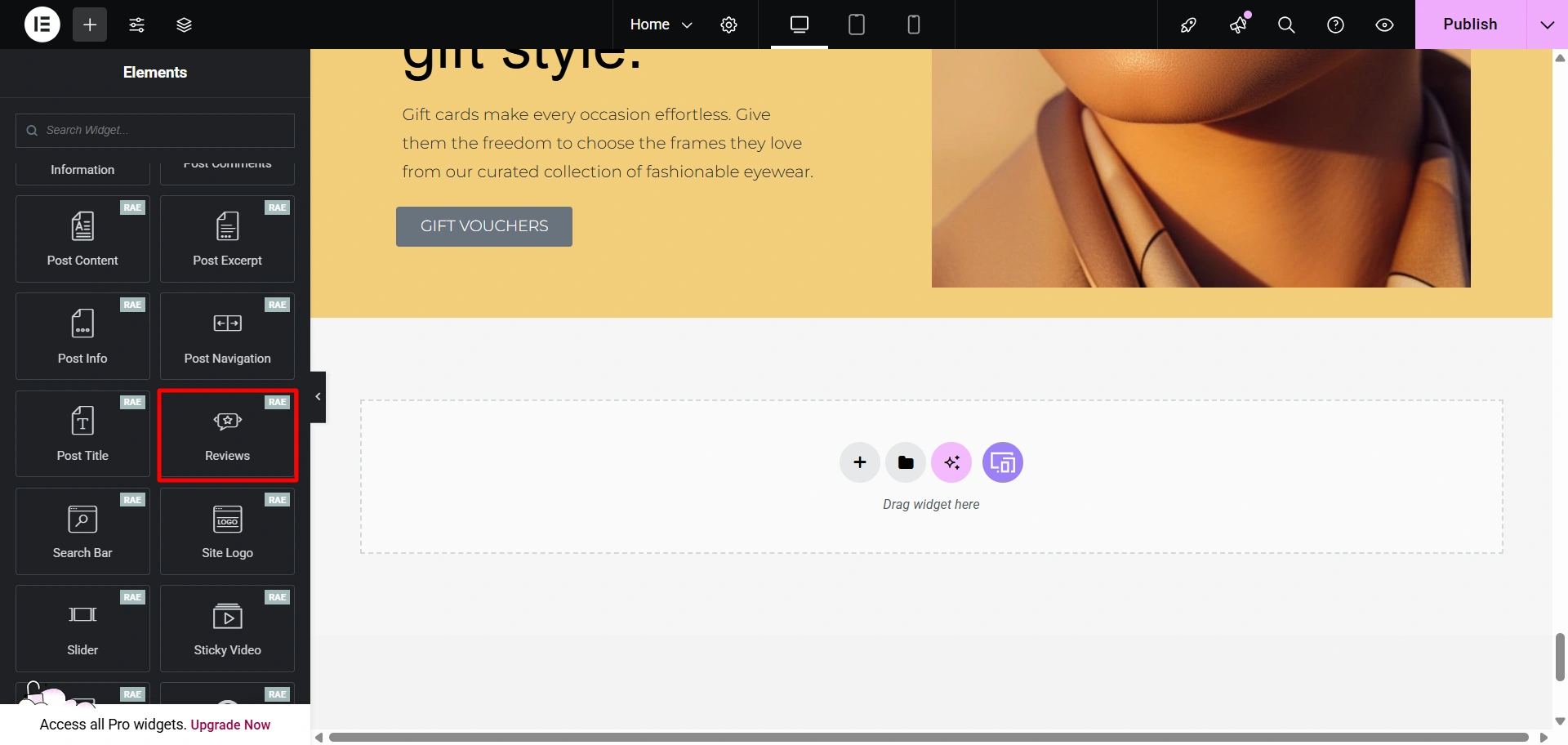Collapse the Elements panel arrow
The height and width of the screenshot is (745, 1568).
318,397
